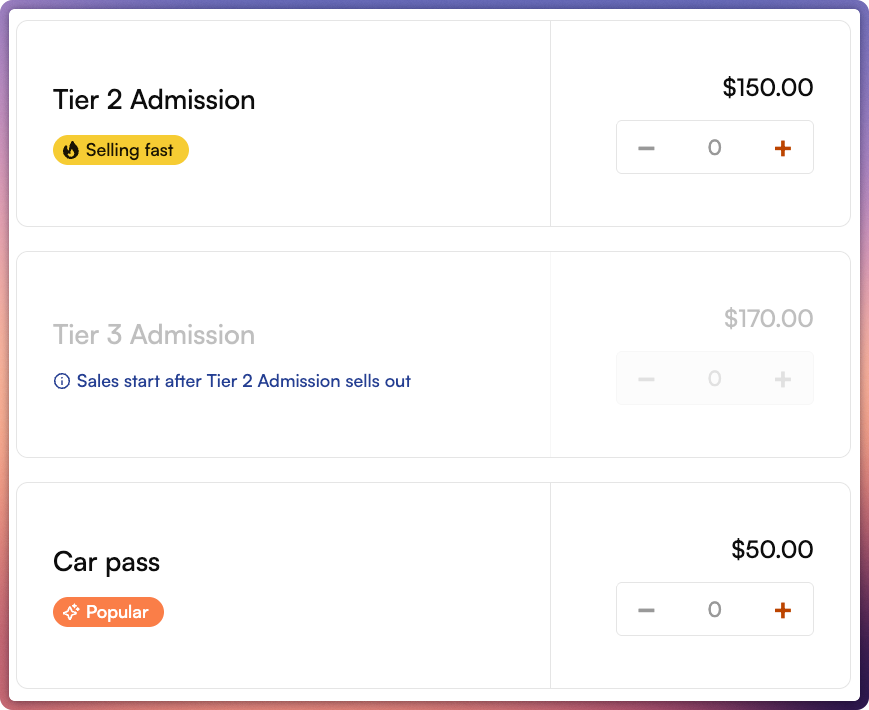
Task: Click the Sales start after Tier 2 notice
Action: [243, 381]
